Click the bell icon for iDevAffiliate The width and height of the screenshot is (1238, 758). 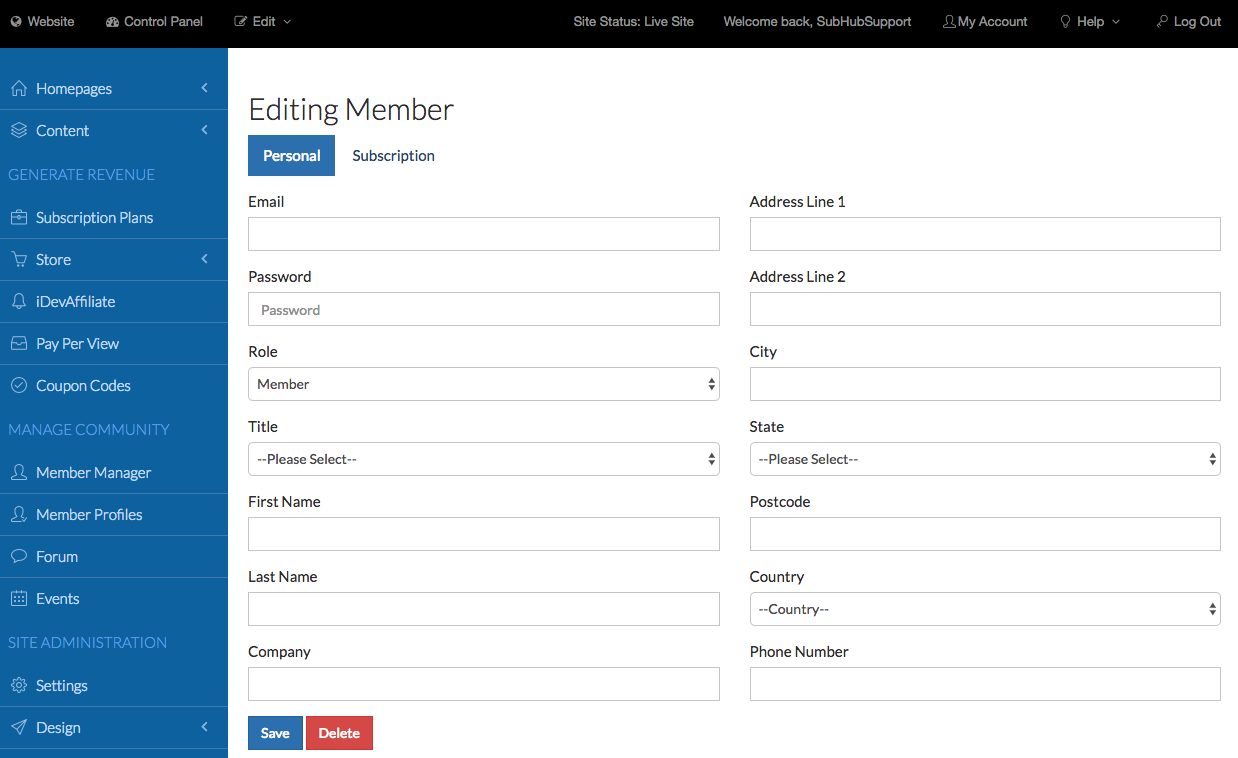pos(18,302)
